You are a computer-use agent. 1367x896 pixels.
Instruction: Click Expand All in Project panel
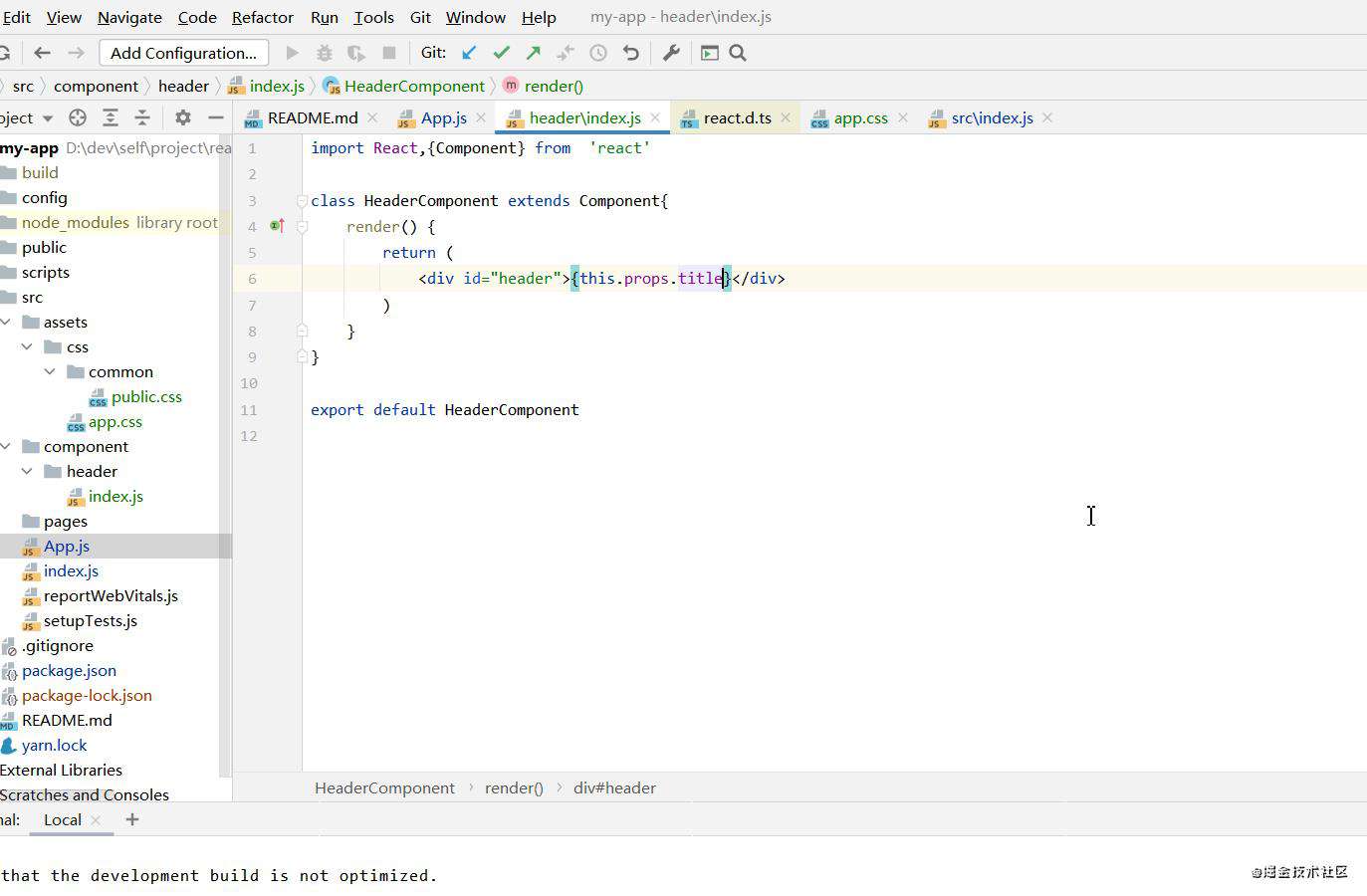pyautogui.click(x=111, y=117)
